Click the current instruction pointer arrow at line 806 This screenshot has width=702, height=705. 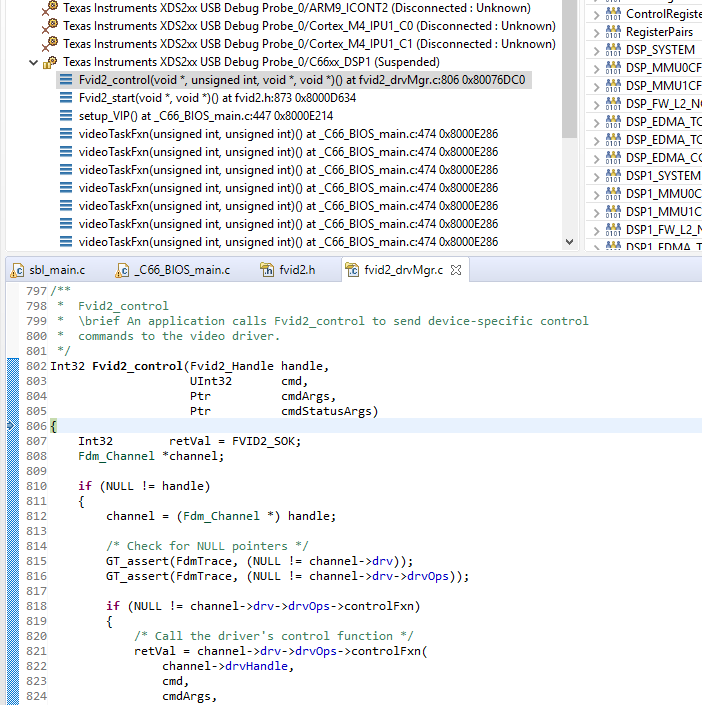(11, 426)
